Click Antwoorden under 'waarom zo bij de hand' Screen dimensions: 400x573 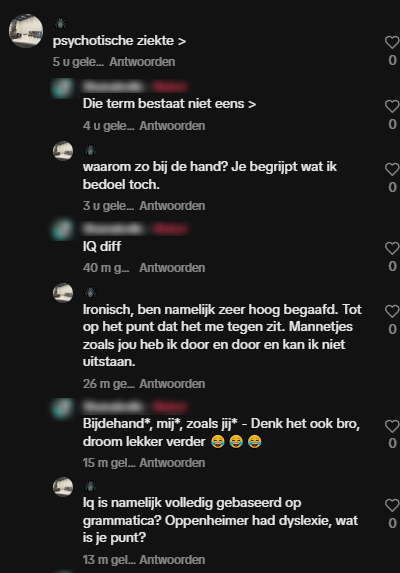172,206
